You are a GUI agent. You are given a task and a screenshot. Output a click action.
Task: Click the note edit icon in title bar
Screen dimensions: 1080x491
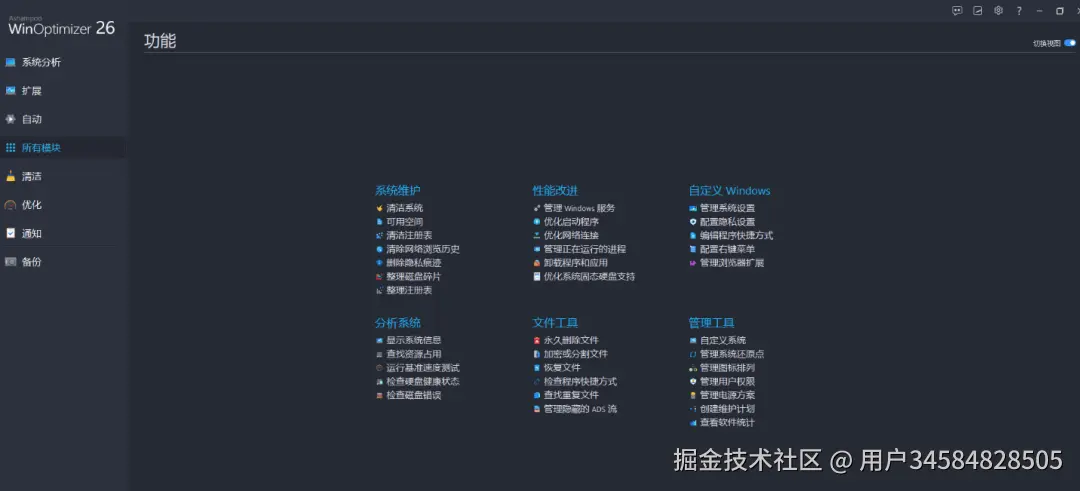[977, 10]
